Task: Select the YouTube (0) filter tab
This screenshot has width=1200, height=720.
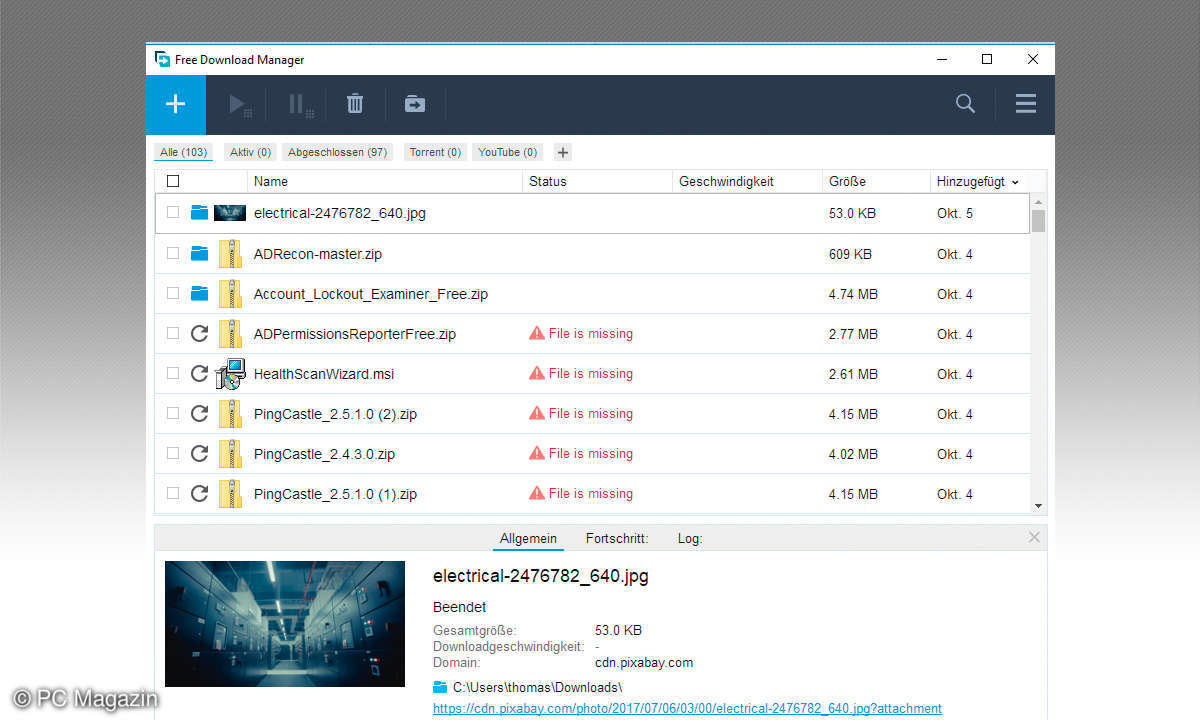Action: tap(507, 152)
